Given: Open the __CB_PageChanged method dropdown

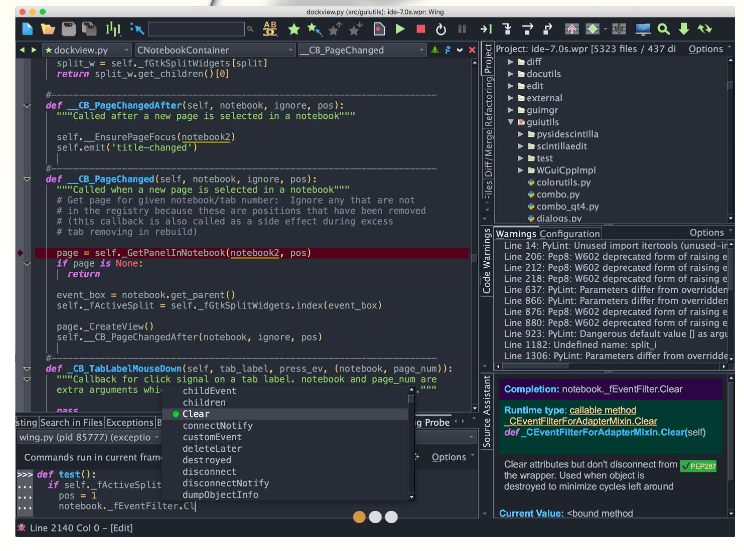Looking at the screenshot, I should (363, 50).
